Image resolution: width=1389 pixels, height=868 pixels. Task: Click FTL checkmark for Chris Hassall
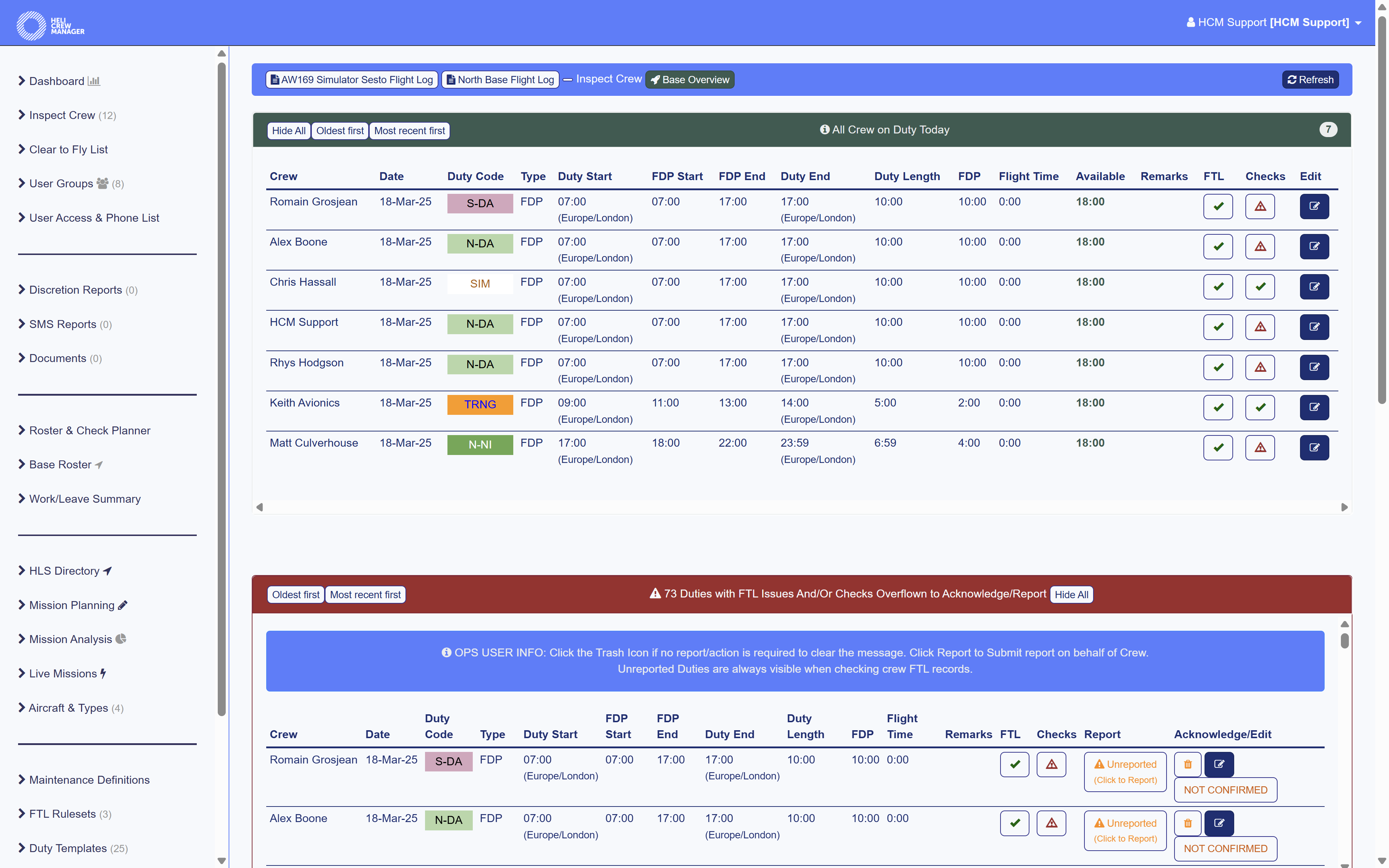click(x=1218, y=286)
